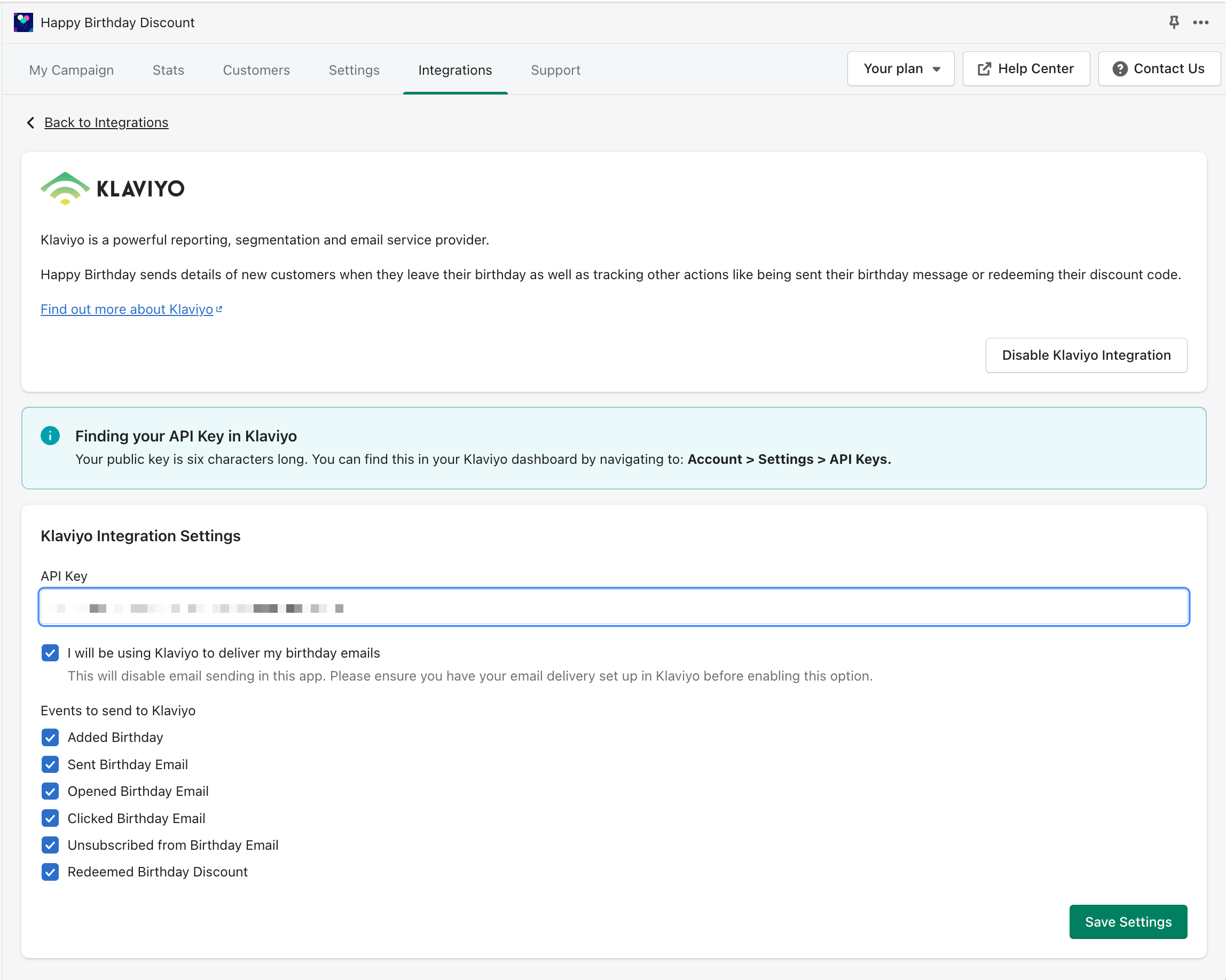Image resolution: width=1226 pixels, height=980 pixels.
Task: Click the Klaviyo logo
Action: [113, 188]
